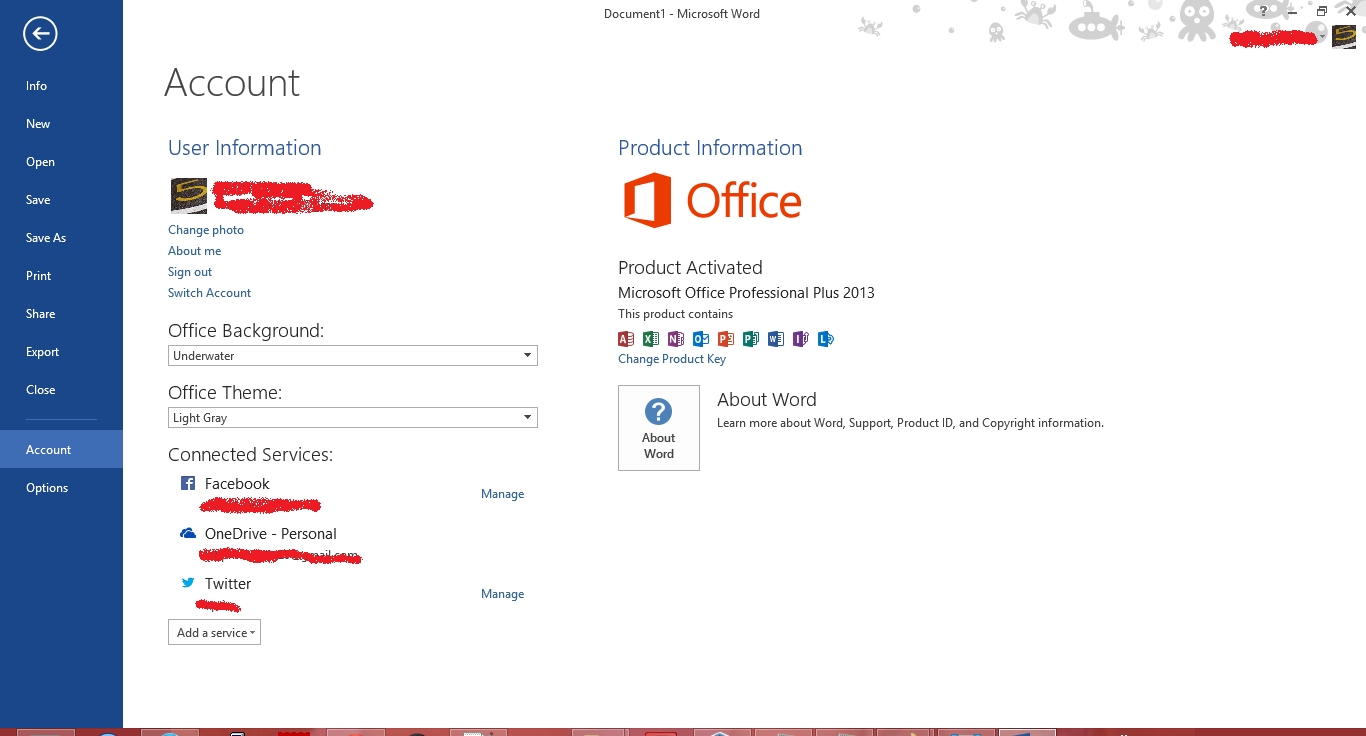1366x736 pixels.
Task: Restore down the Word window
Action: (1322, 11)
